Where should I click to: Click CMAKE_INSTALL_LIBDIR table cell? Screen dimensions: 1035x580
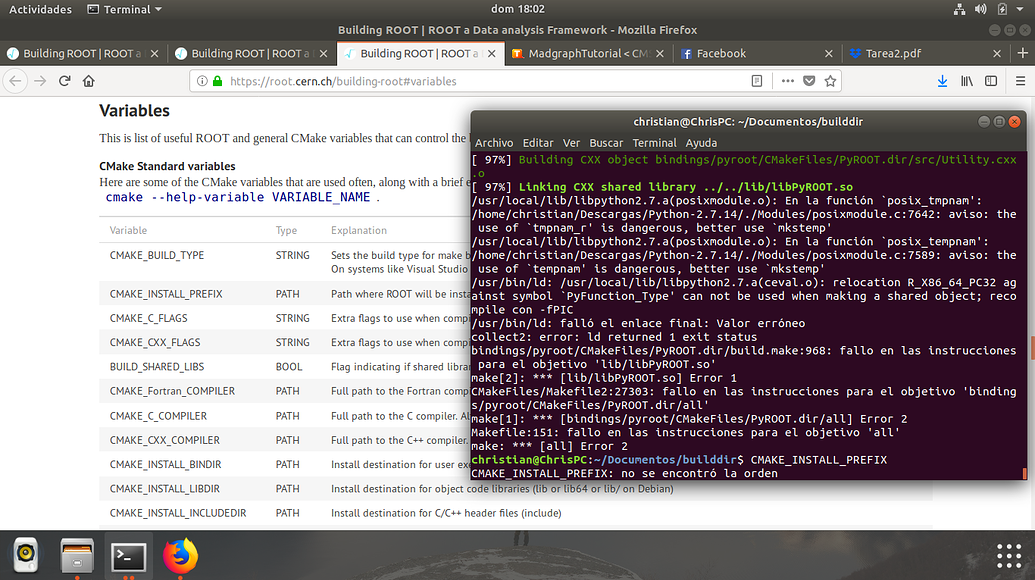(164, 489)
